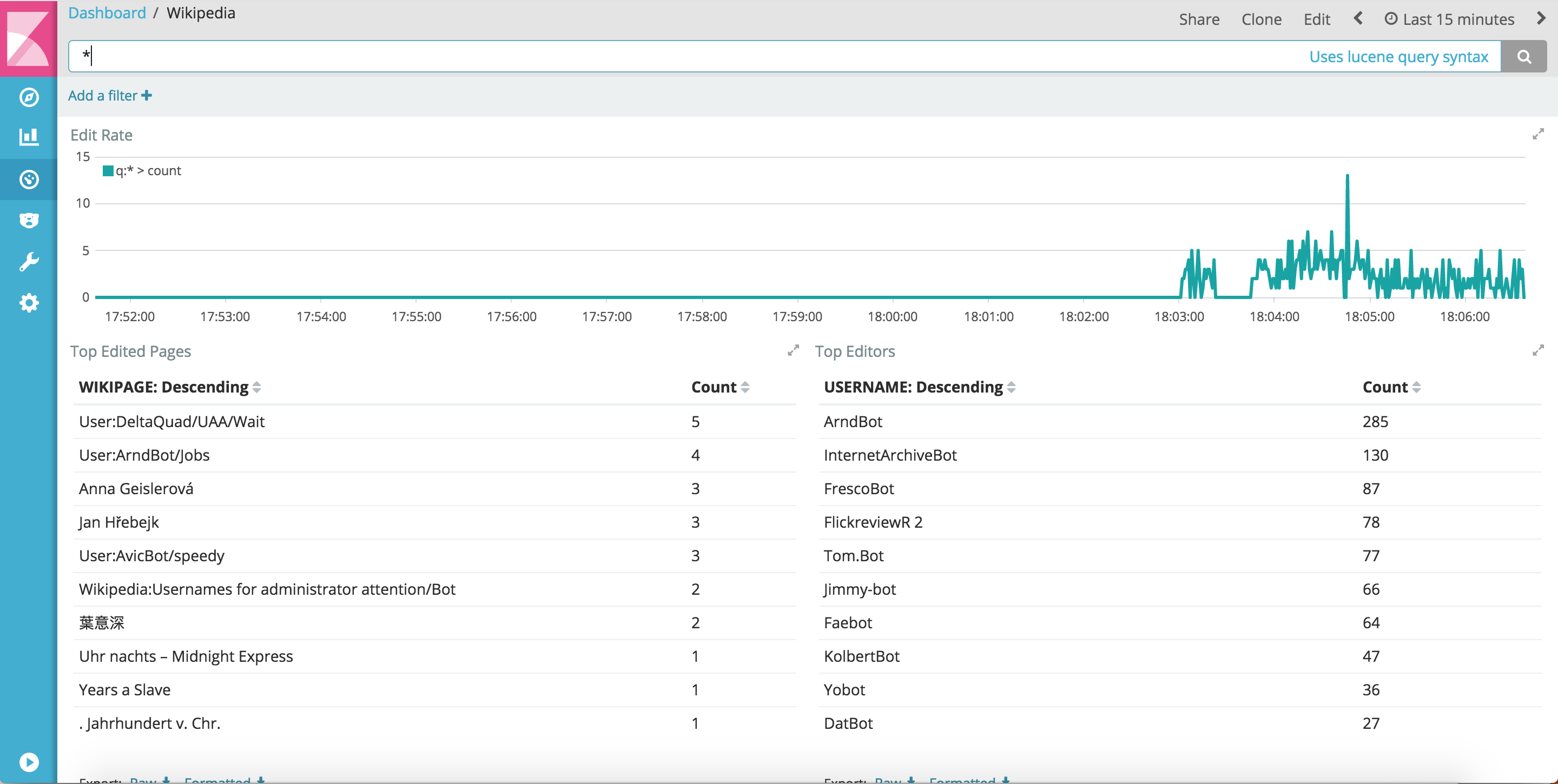Viewport: 1558px width, 784px height.
Task: Maximize the Edit Rate panel
Action: tap(1538, 134)
